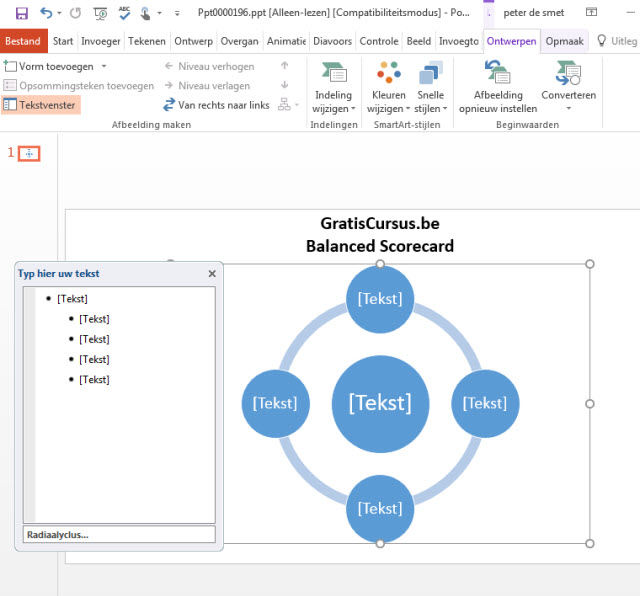Viewport: 640px width, 596px height.
Task: Open the Invoegen ribbon tab
Action: coord(100,41)
